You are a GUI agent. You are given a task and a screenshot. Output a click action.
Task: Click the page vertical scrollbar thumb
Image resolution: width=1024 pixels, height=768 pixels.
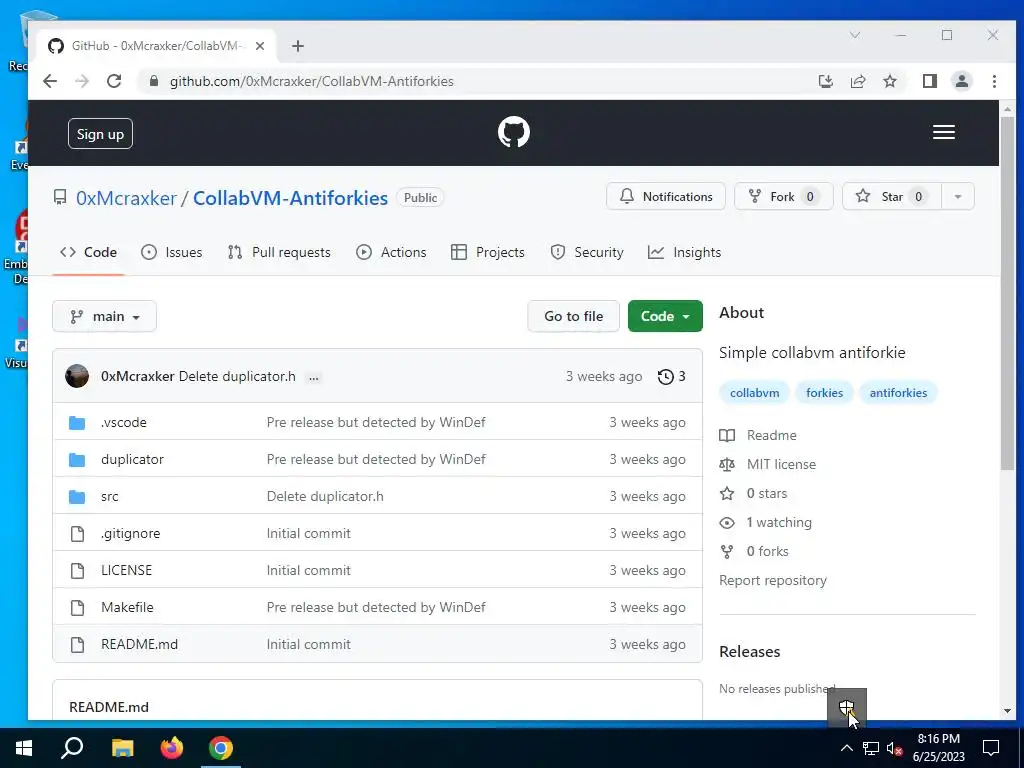tap(1007, 293)
